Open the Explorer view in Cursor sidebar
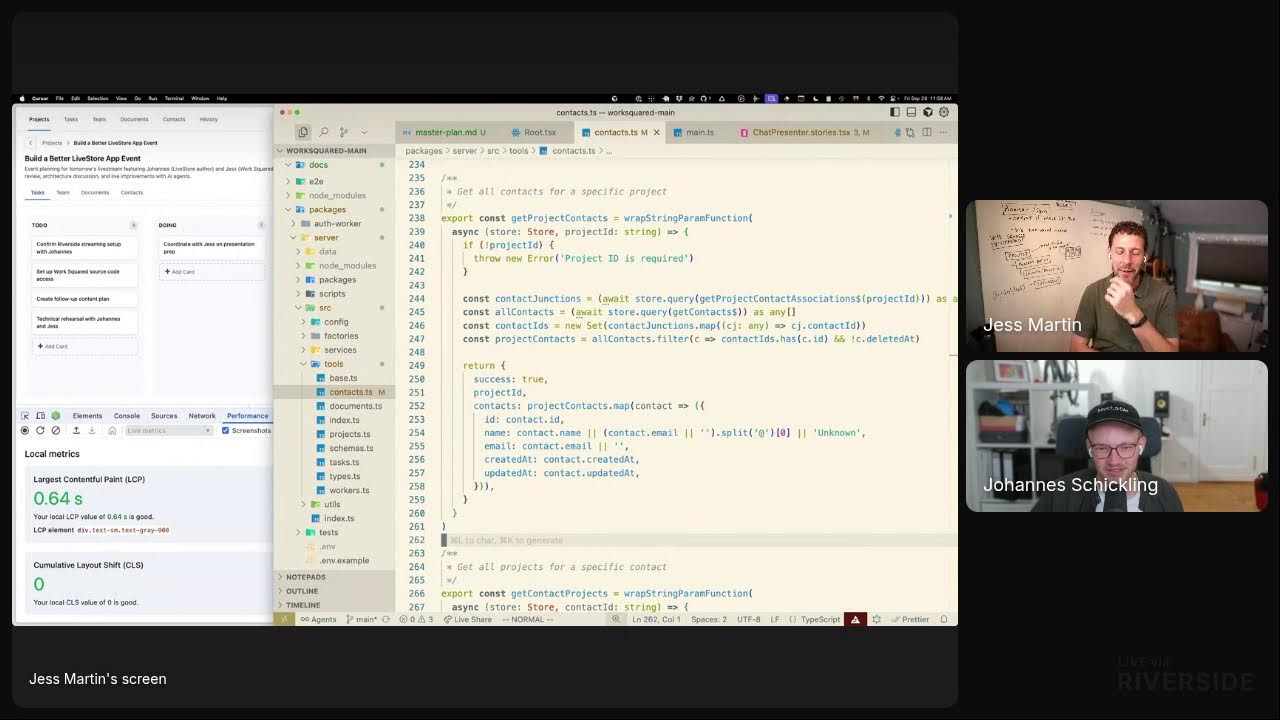 (x=303, y=132)
